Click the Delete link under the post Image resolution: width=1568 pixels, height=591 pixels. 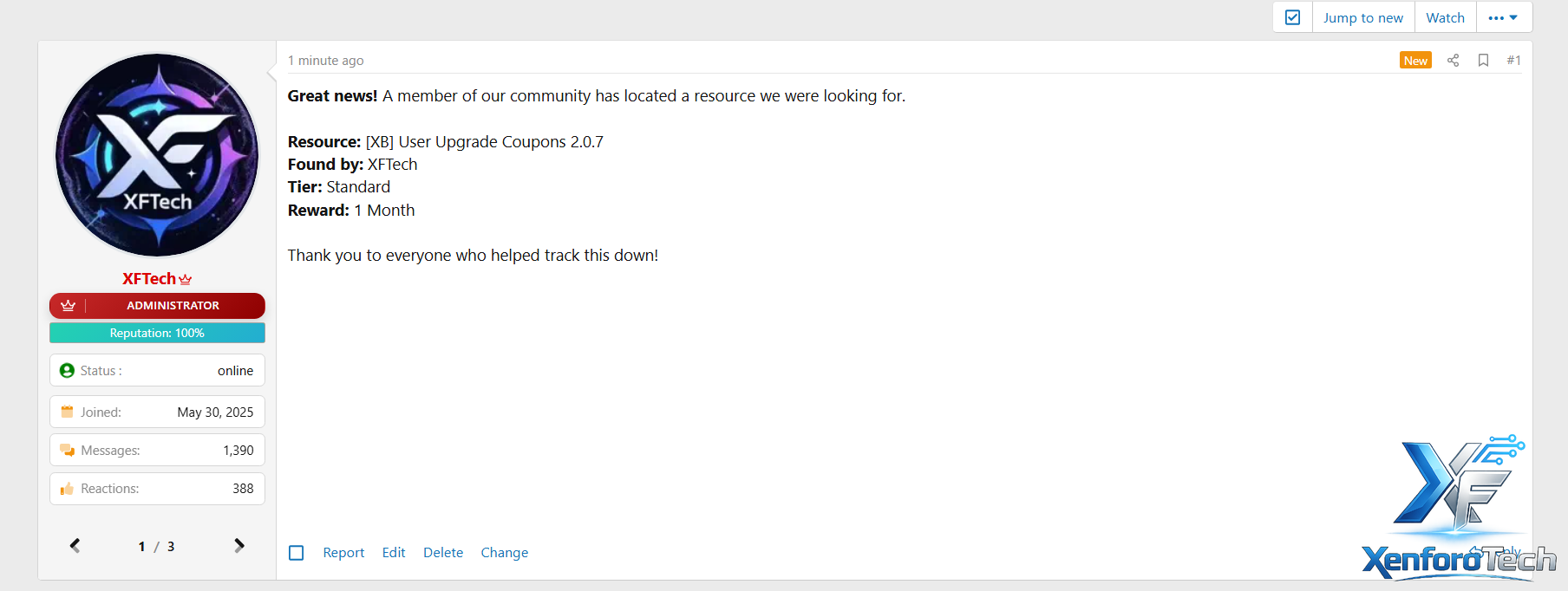[x=443, y=553]
